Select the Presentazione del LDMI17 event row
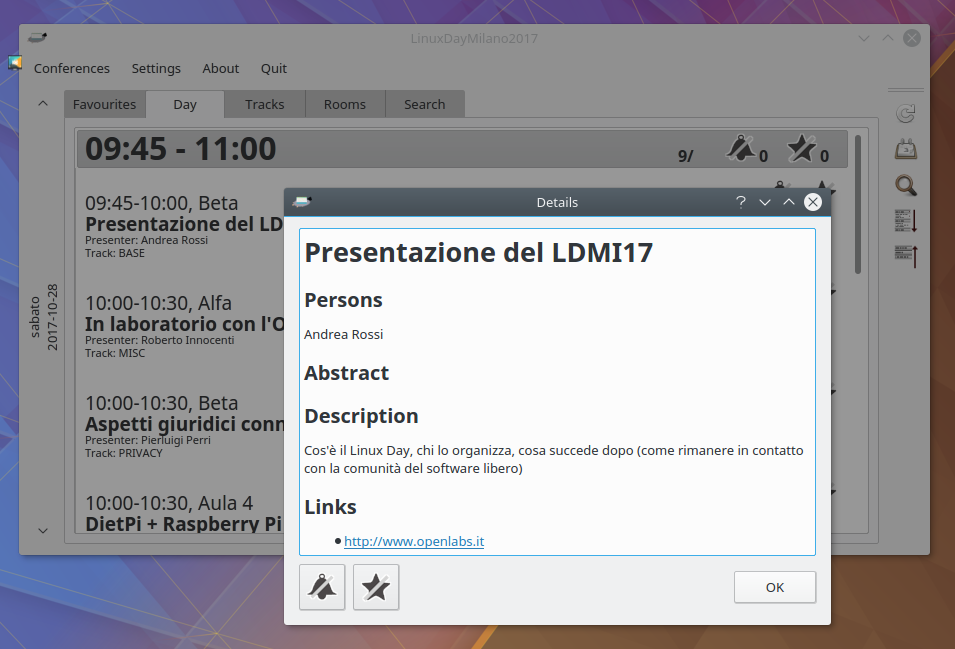955x649 pixels. tap(184, 228)
